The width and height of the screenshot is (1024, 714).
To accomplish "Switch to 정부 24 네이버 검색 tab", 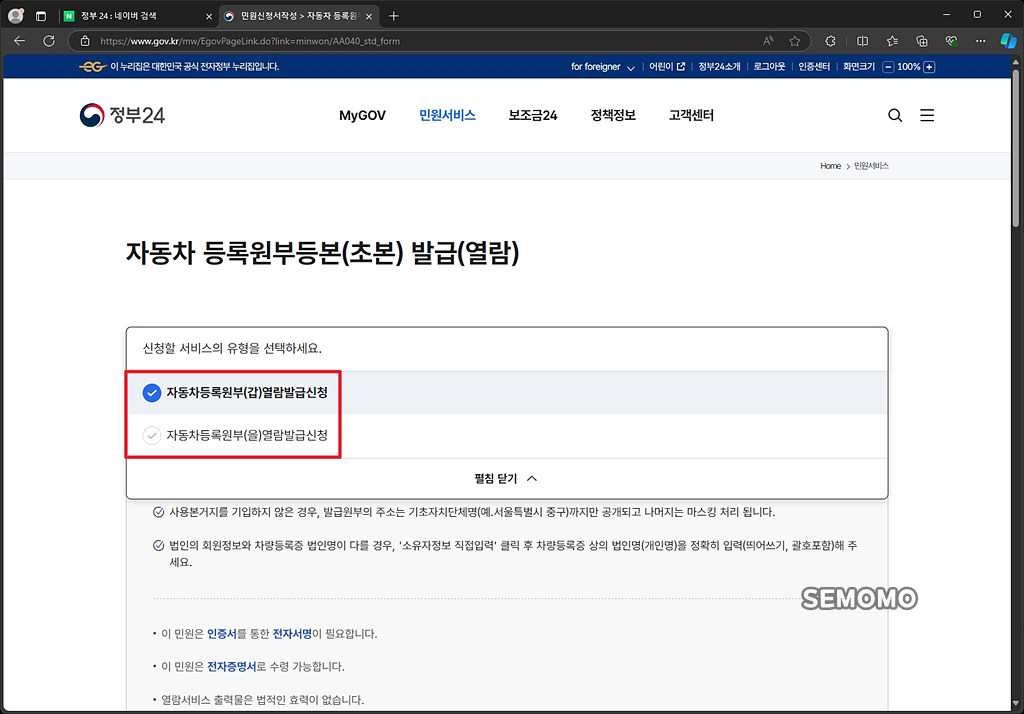I will point(138,16).
